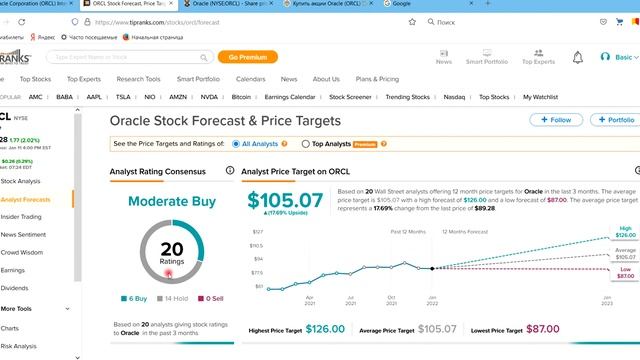
Task: Expand the Basic account dropdown
Action: coord(619,57)
